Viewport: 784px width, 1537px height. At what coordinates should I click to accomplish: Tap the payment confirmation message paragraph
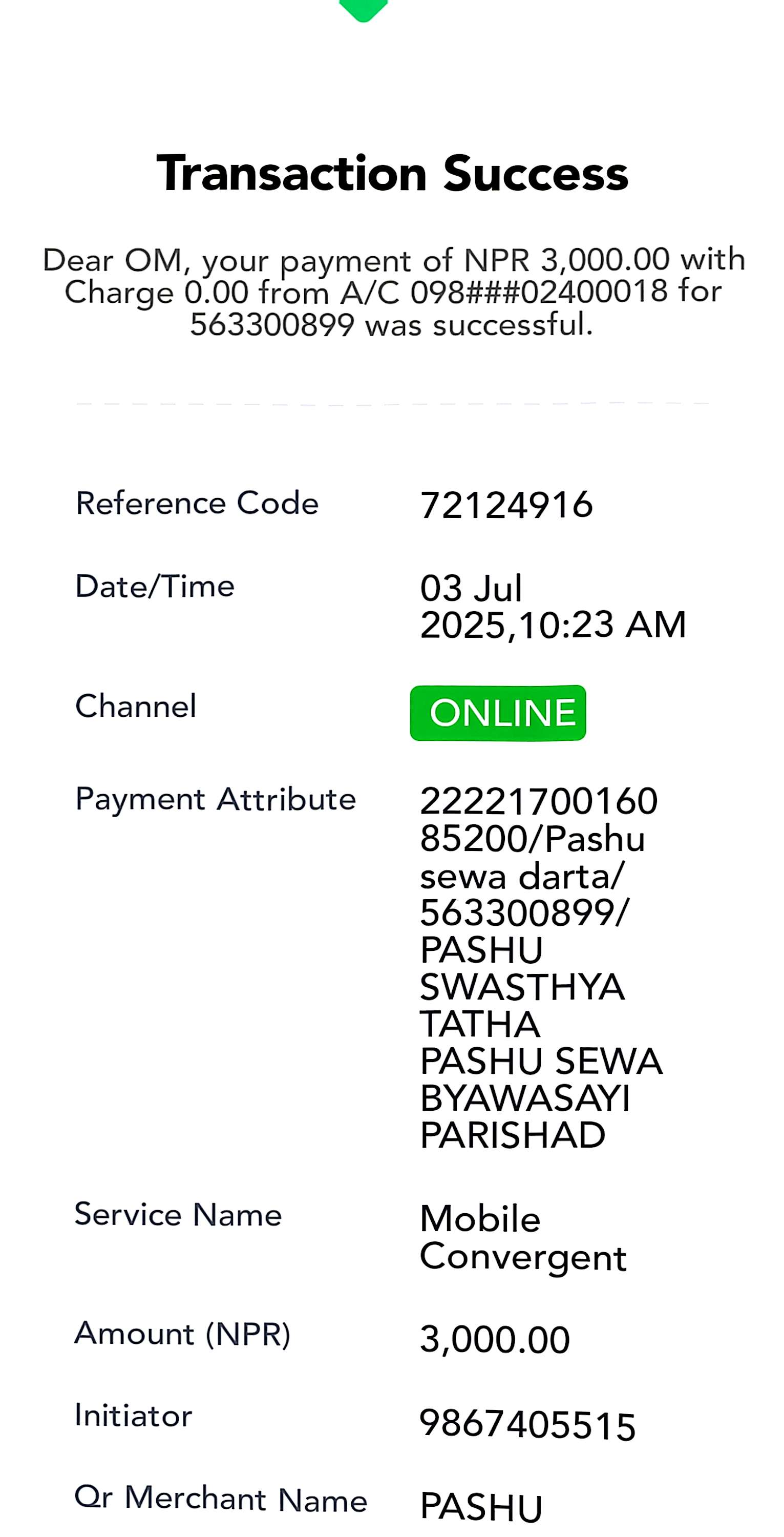tap(393, 292)
